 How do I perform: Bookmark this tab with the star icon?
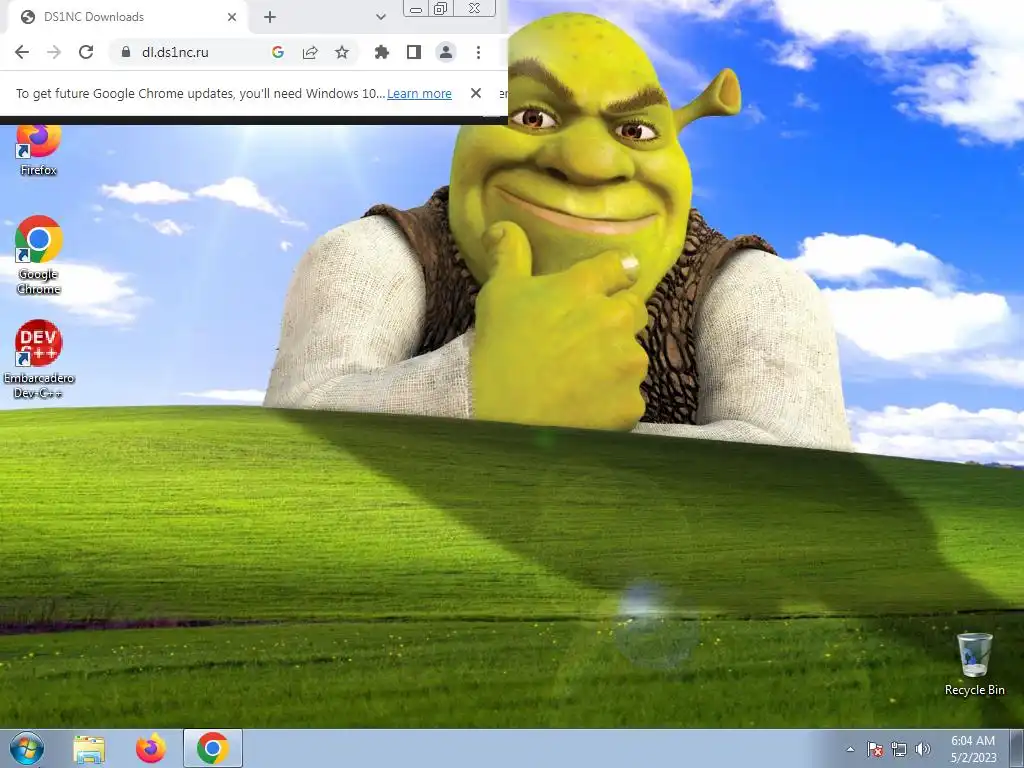[342, 52]
